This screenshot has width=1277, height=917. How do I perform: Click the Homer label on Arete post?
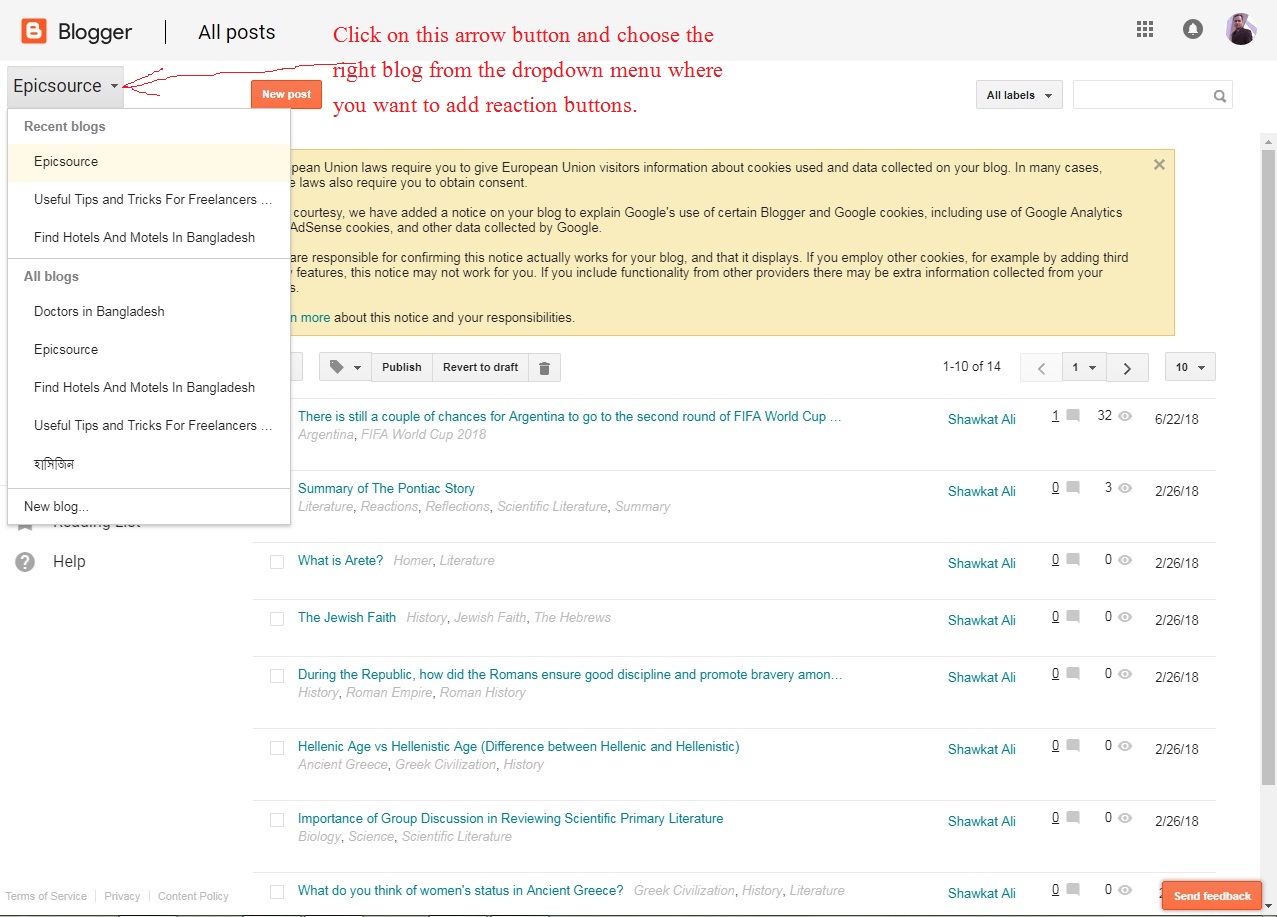(412, 560)
